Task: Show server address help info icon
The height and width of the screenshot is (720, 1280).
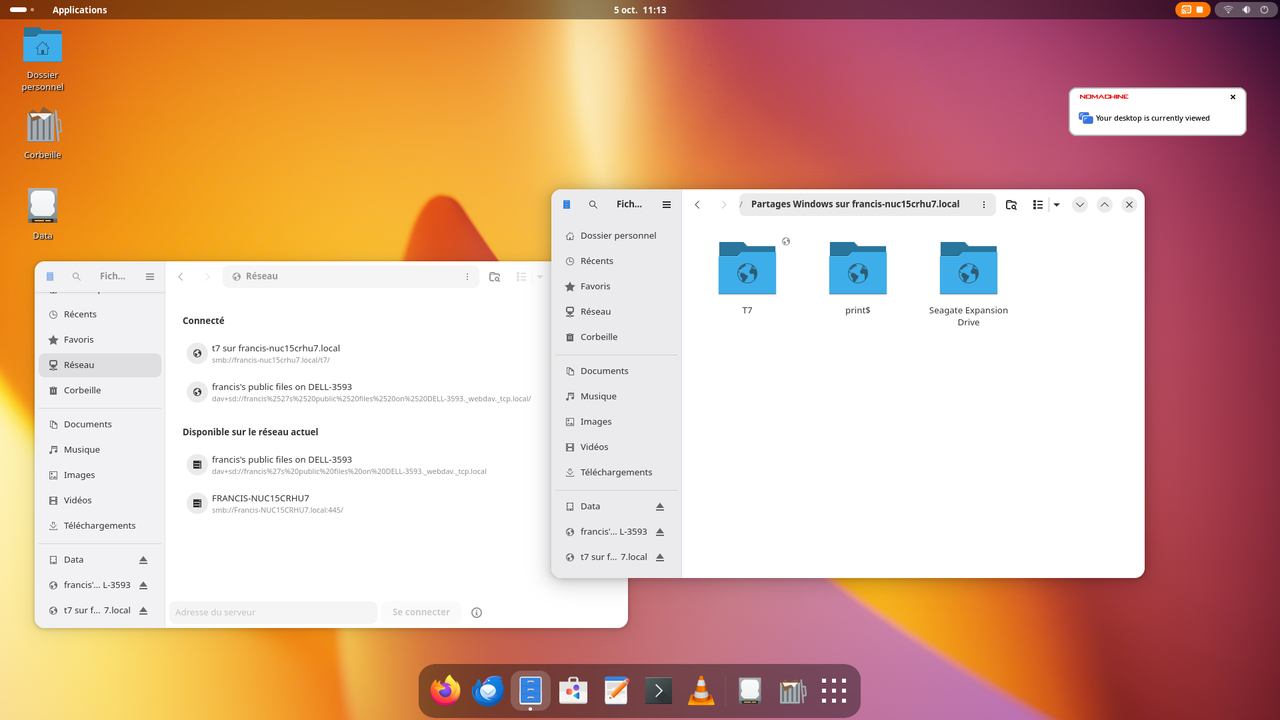Action: point(476,612)
